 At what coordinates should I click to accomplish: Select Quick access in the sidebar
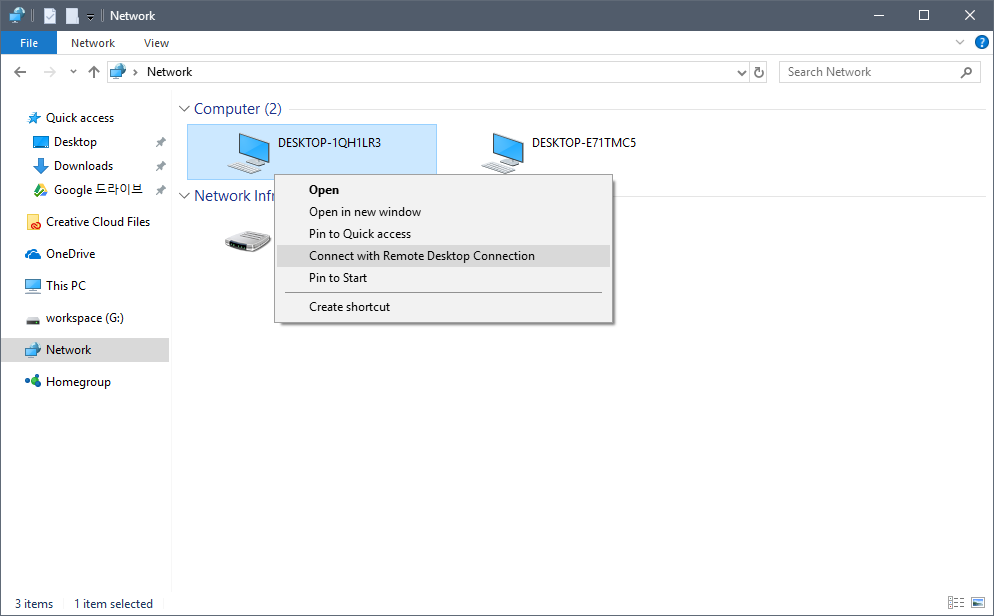tap(80, 118)
